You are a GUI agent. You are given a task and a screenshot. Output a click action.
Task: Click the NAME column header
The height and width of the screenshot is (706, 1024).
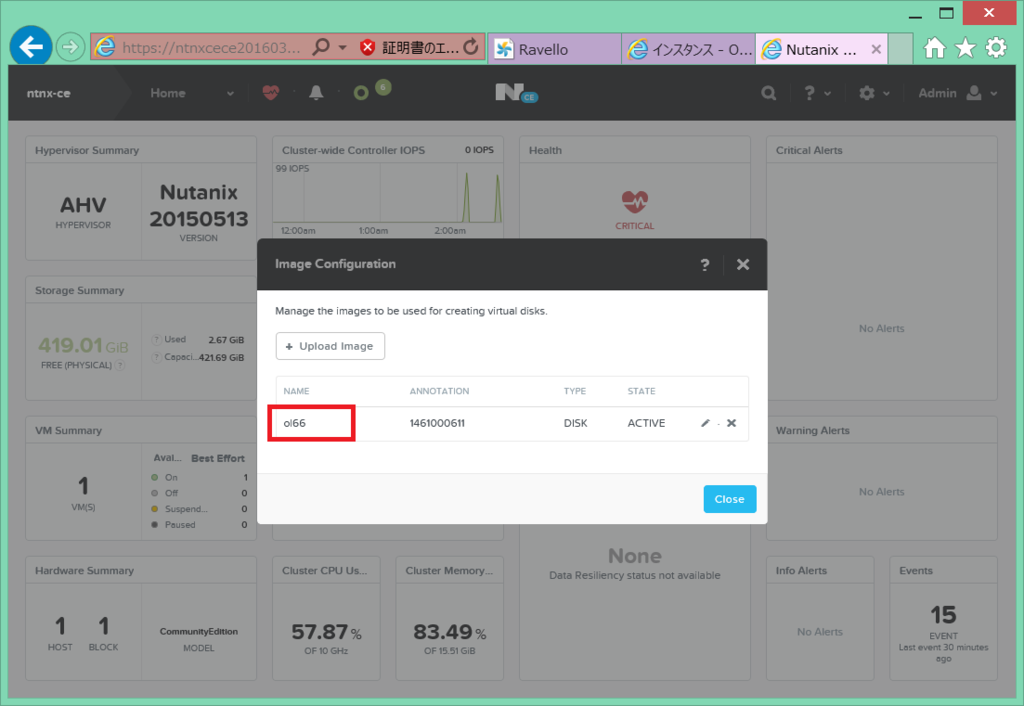296,391
